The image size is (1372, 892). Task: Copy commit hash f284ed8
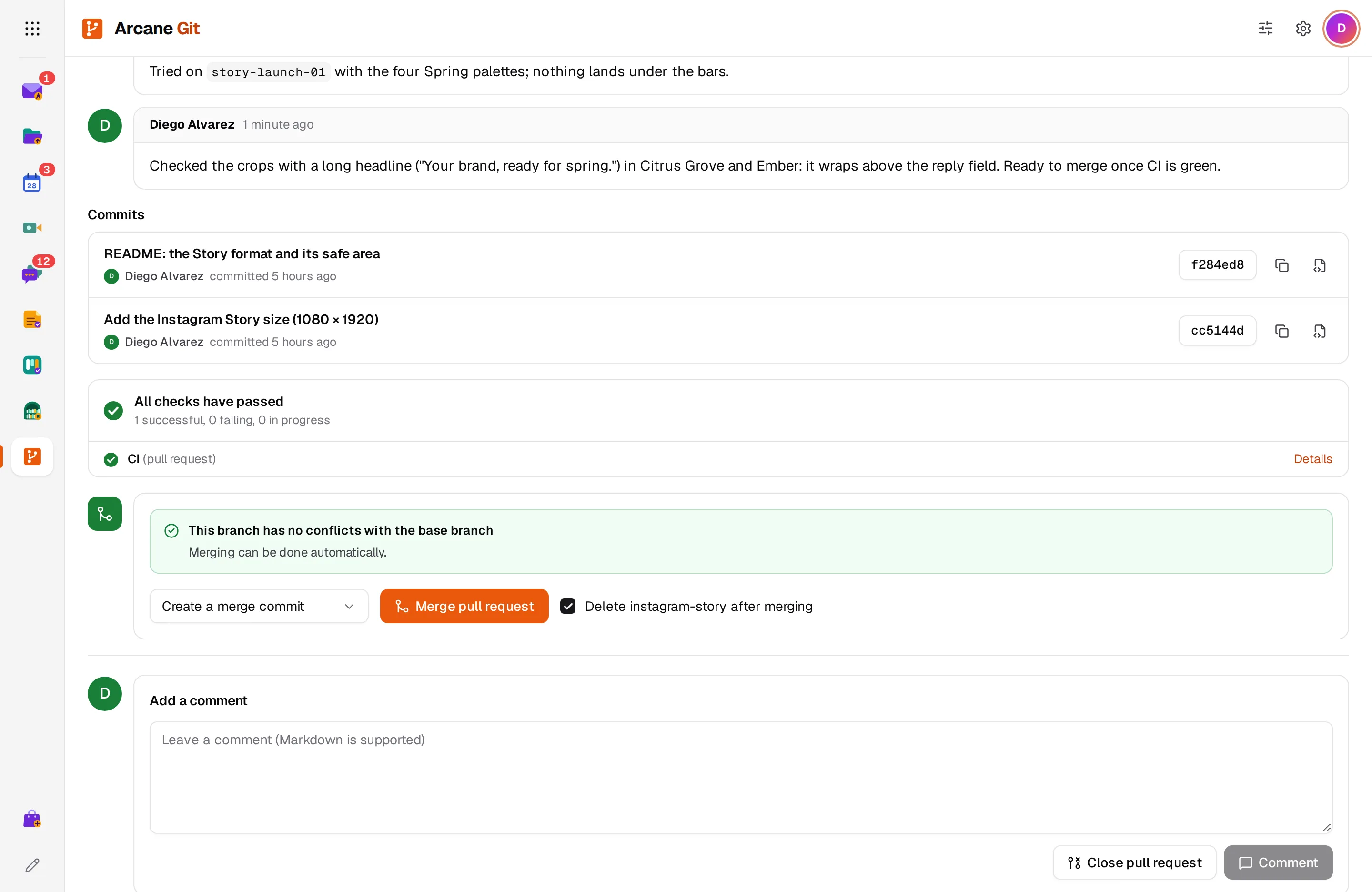point(1281,265)
